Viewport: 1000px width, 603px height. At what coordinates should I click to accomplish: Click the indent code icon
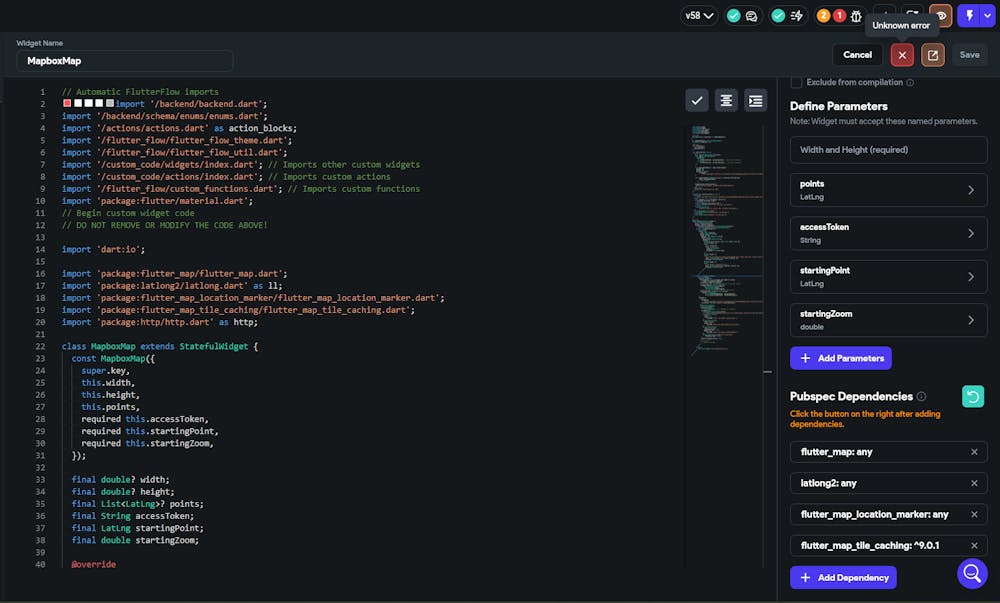[755, 100]
